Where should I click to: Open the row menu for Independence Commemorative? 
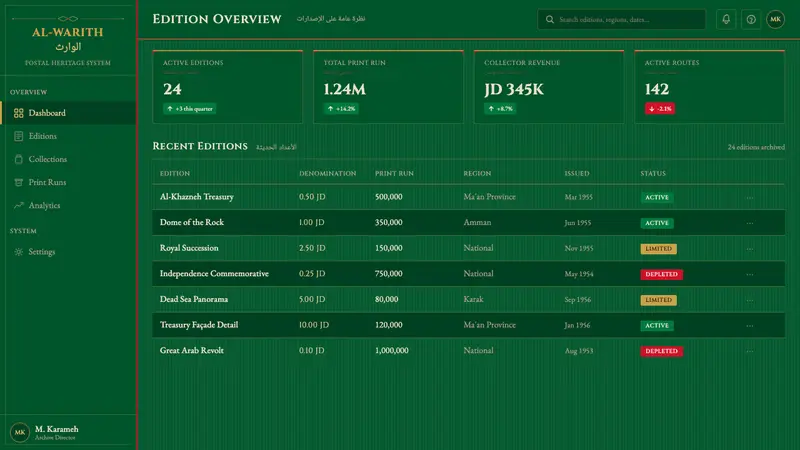coord(749,274)
